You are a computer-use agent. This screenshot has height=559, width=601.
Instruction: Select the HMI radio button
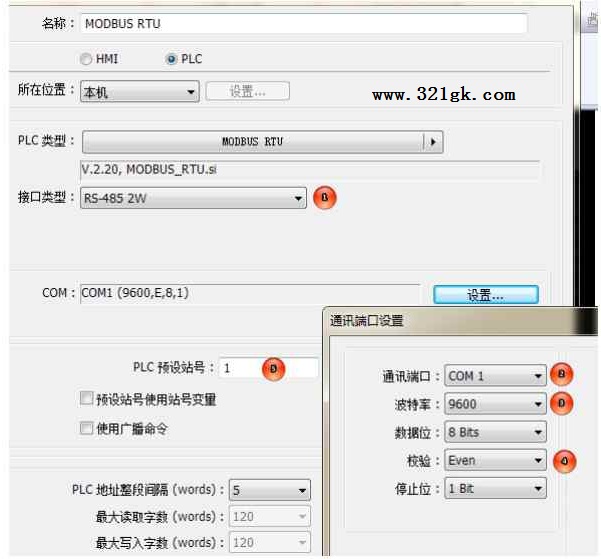(86, 59)
